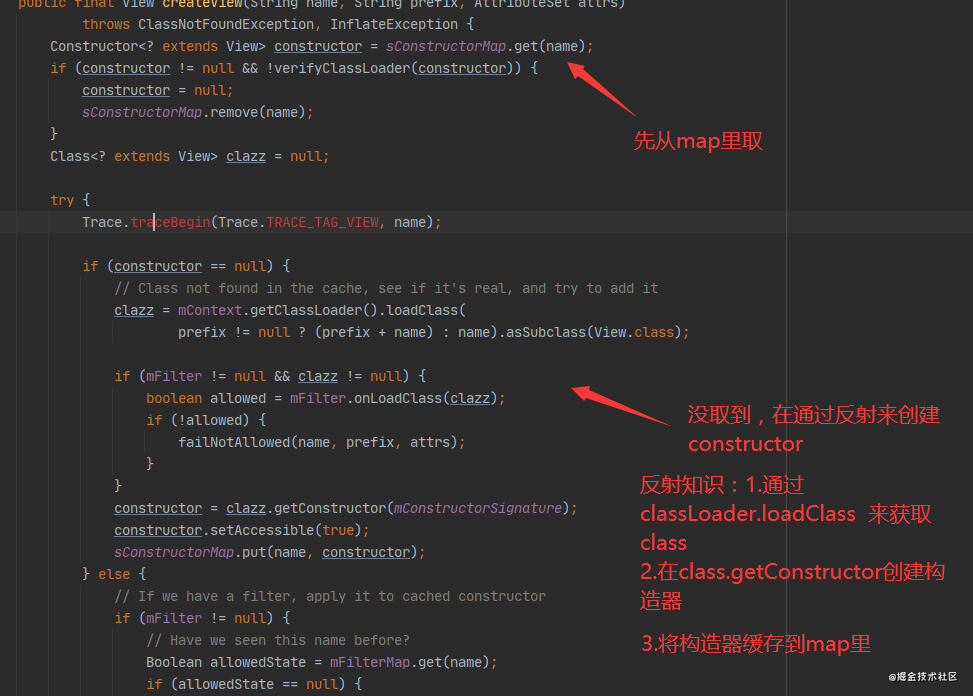Click the mConstructorSignature argument
The width and height of the screenshot is (973, 696).
(x=477, y=509)
